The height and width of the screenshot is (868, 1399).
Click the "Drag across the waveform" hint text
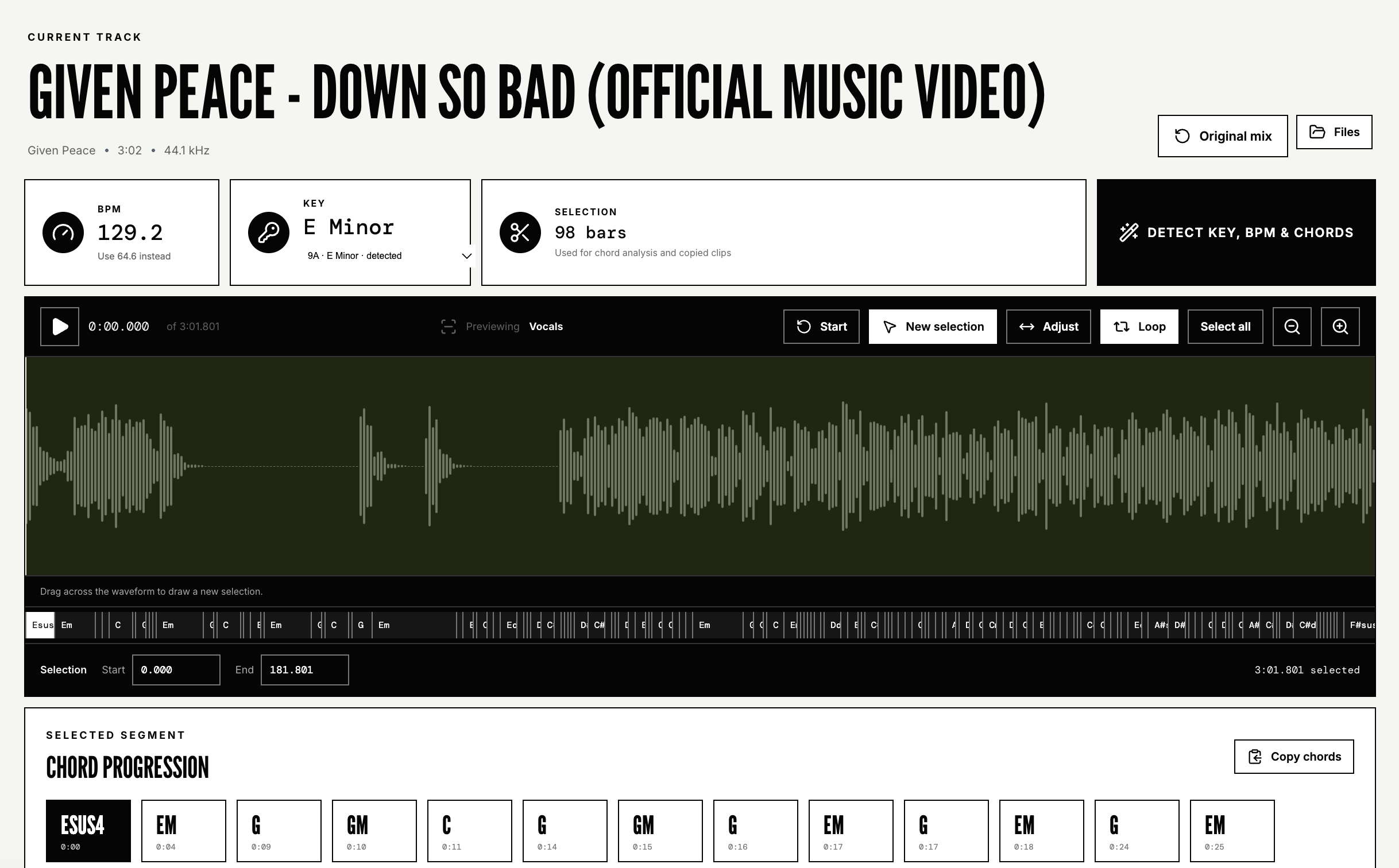(152, 591)
